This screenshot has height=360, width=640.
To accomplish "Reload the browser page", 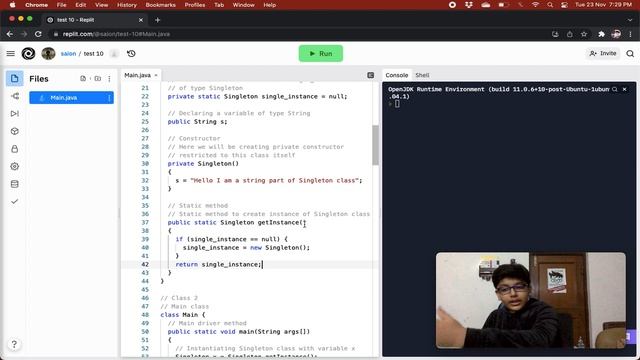I will [38, 34].
